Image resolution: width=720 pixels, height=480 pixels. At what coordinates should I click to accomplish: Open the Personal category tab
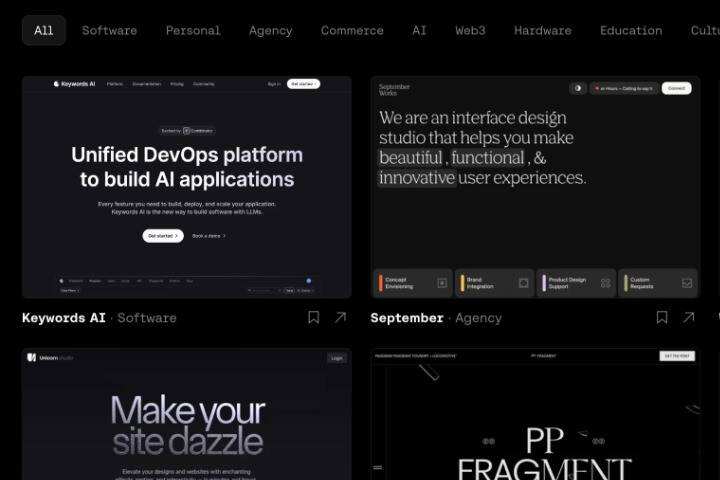(x=193, y=30)
